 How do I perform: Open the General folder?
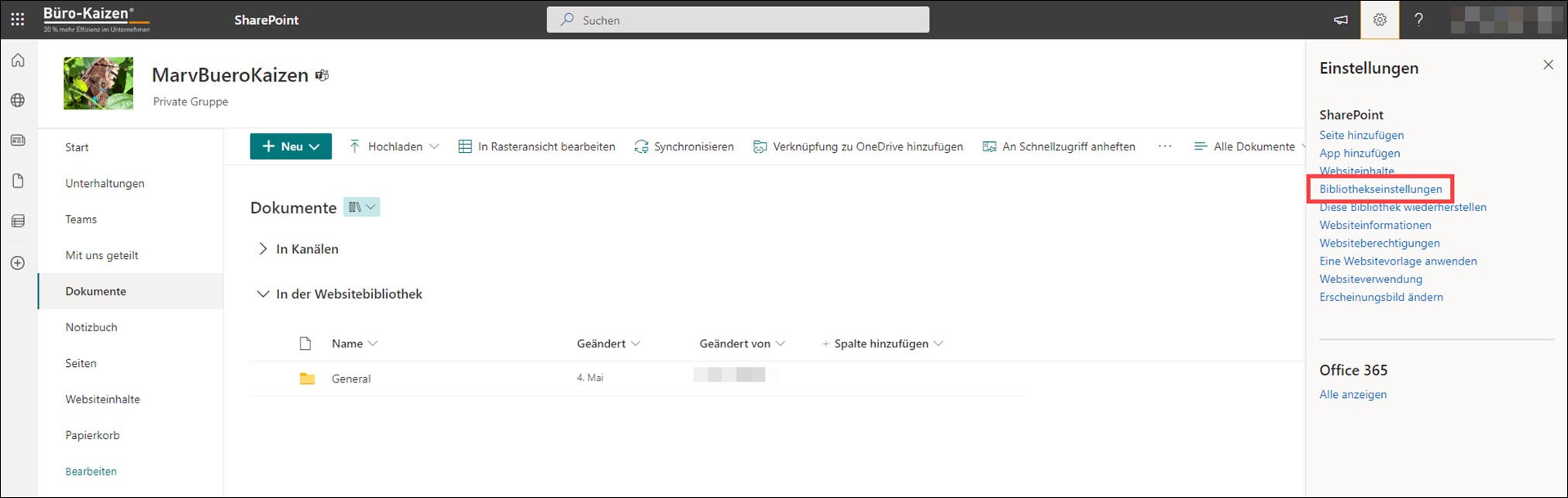tap(351, 379)
